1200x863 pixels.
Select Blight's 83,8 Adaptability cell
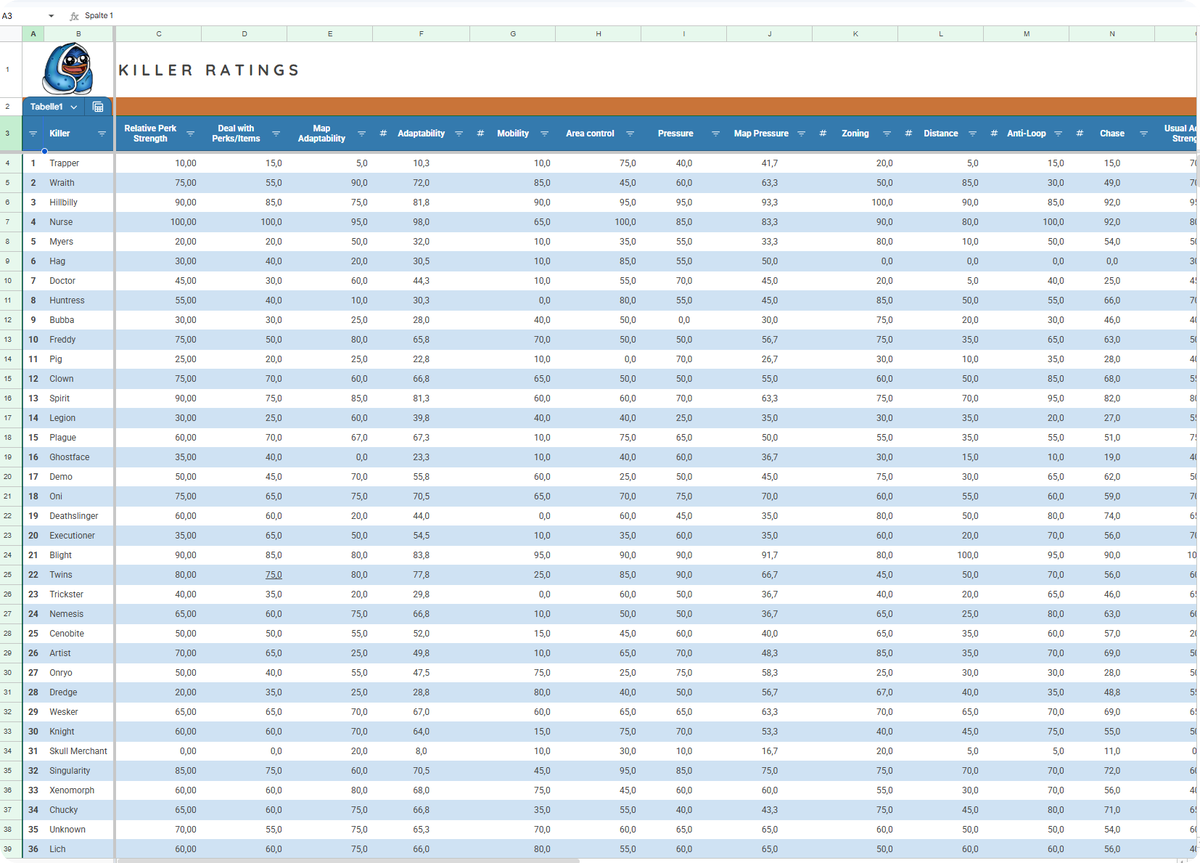coord(421,555)
